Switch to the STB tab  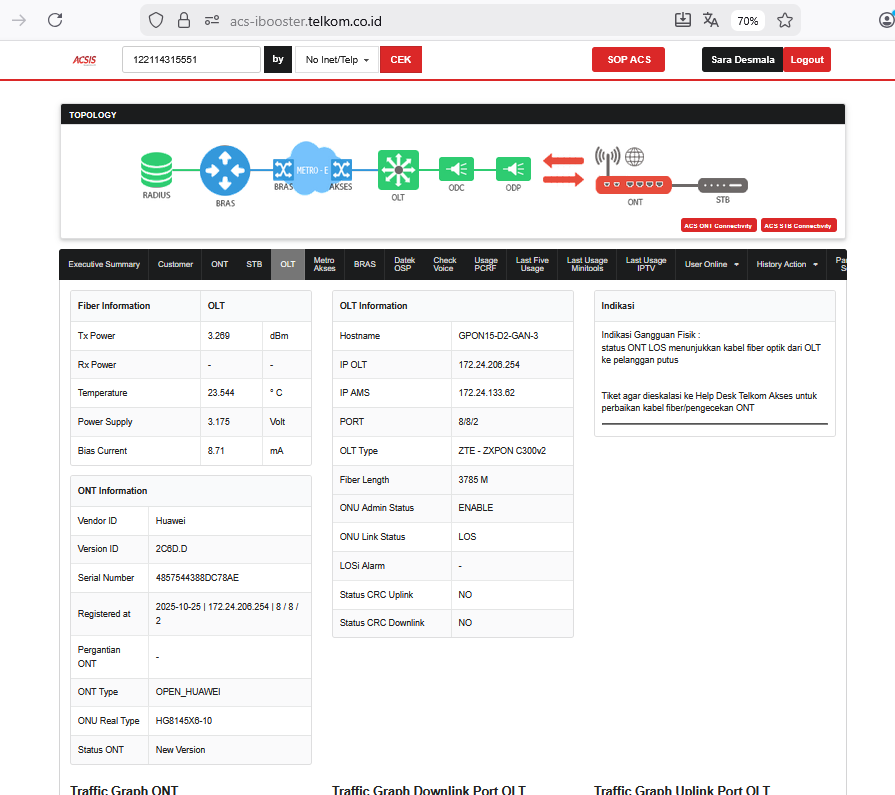coord(254,264)
